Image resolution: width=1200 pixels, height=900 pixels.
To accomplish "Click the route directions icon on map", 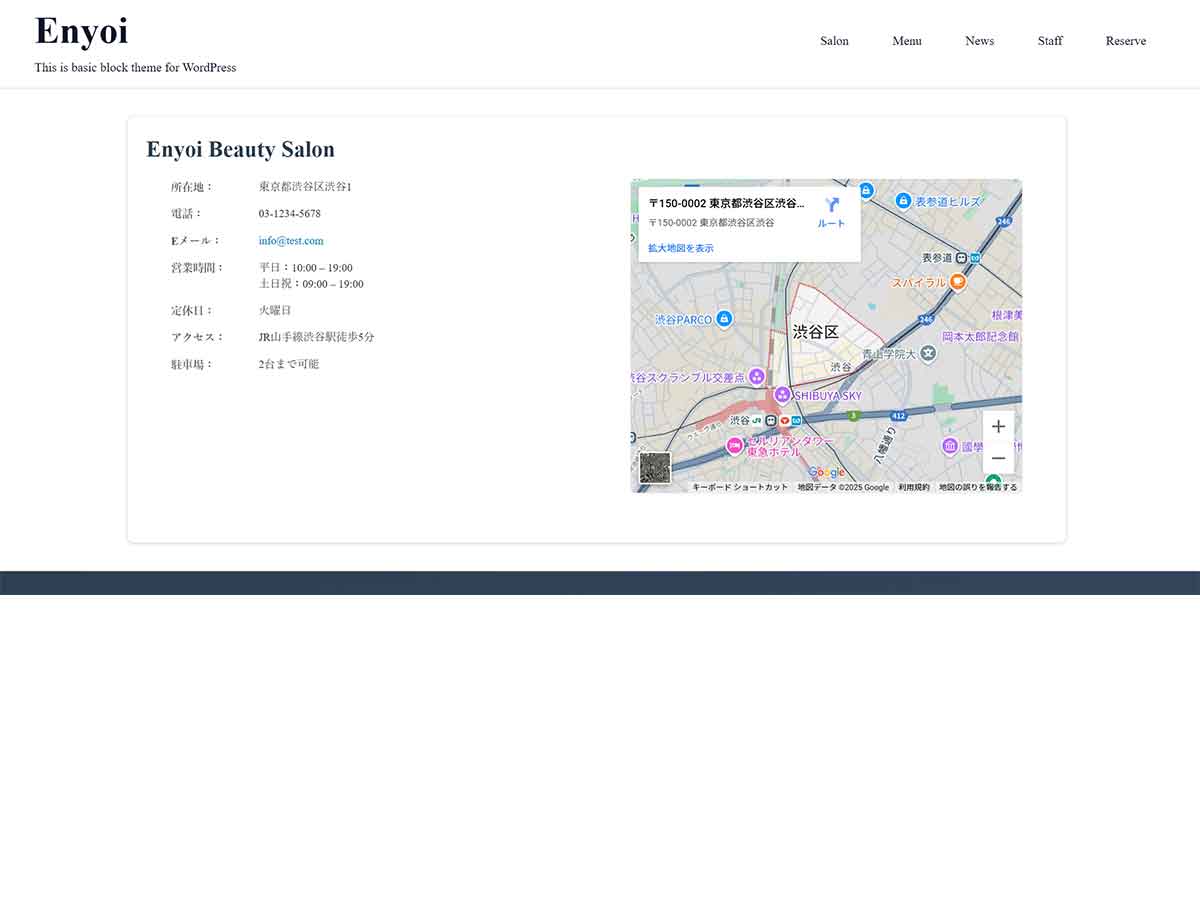I will pyautogui.click(x=831, y=206).
